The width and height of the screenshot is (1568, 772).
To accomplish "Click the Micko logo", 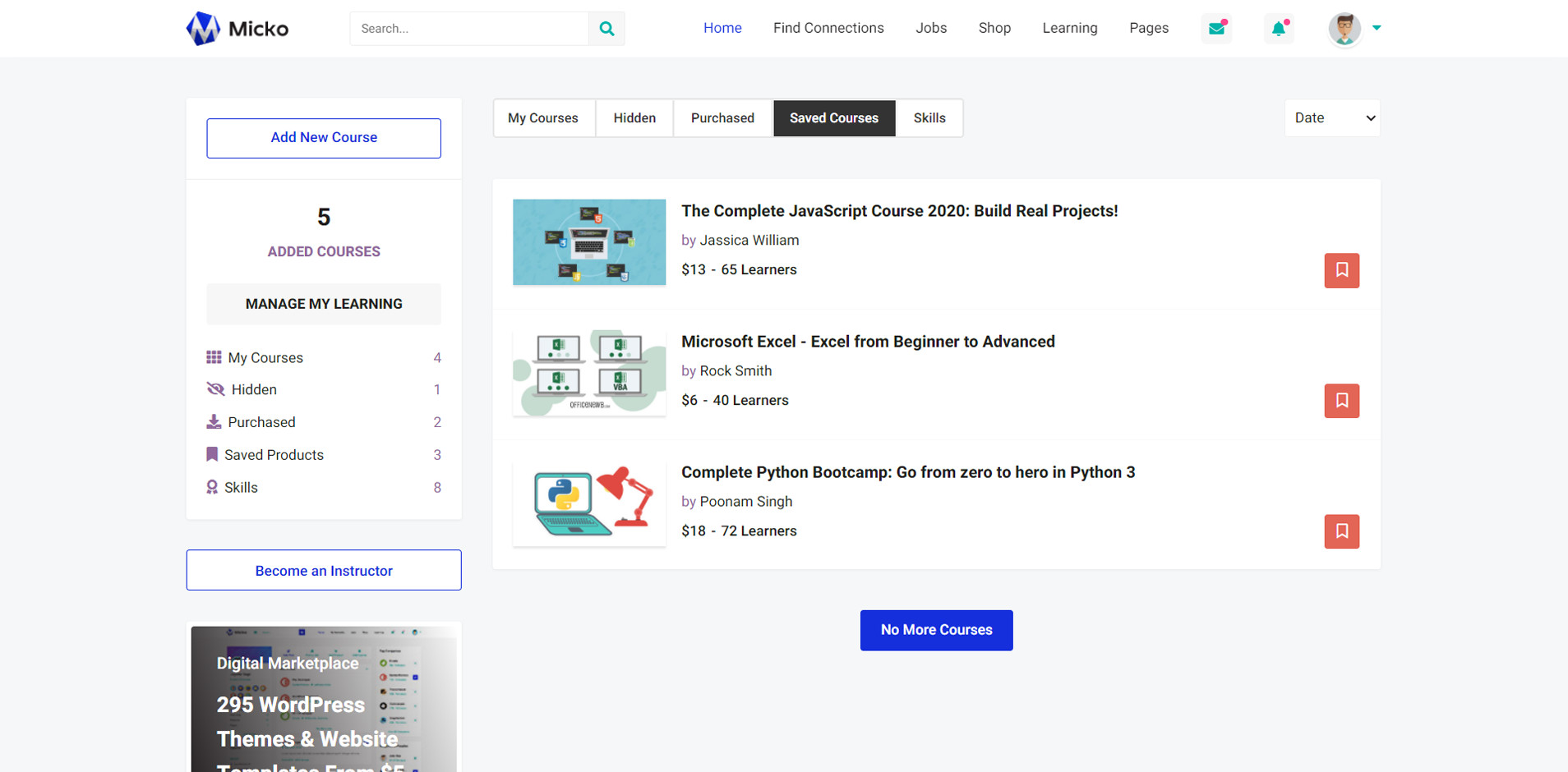I will (x=238, y=29).
